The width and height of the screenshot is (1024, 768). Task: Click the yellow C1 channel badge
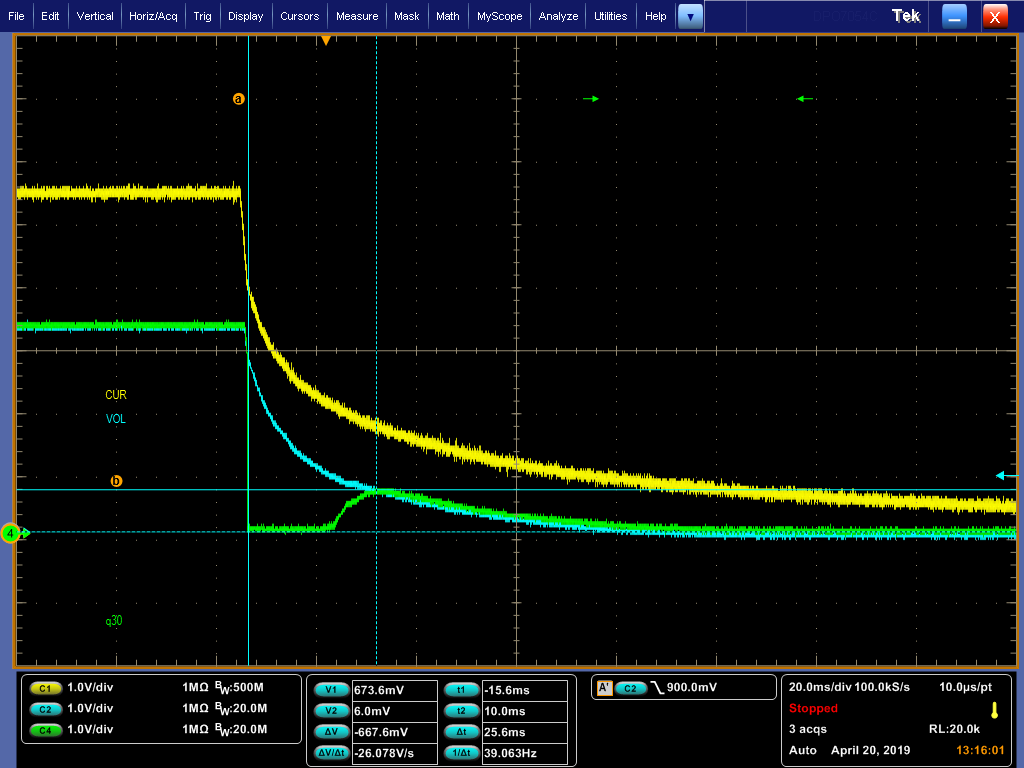pos(45,688)
